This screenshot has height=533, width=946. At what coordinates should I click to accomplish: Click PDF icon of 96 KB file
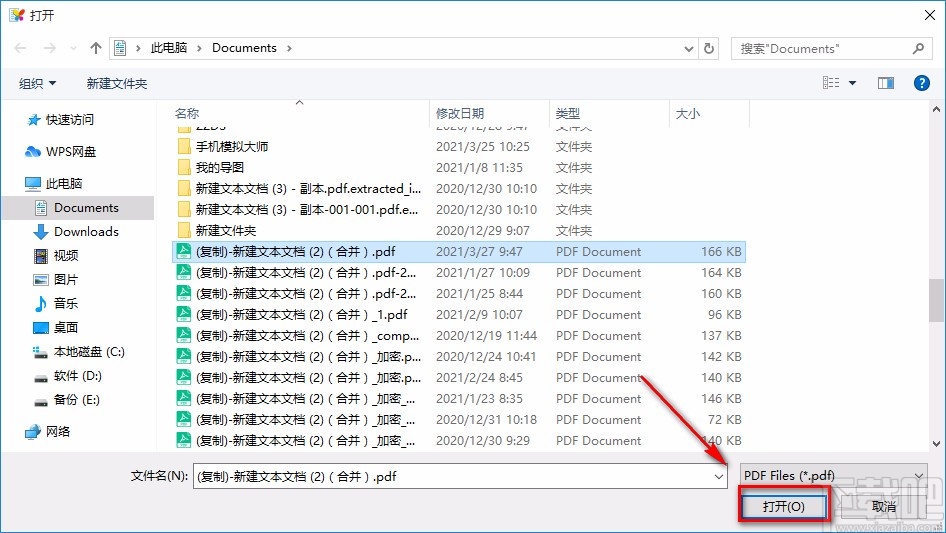coord(183,314)
